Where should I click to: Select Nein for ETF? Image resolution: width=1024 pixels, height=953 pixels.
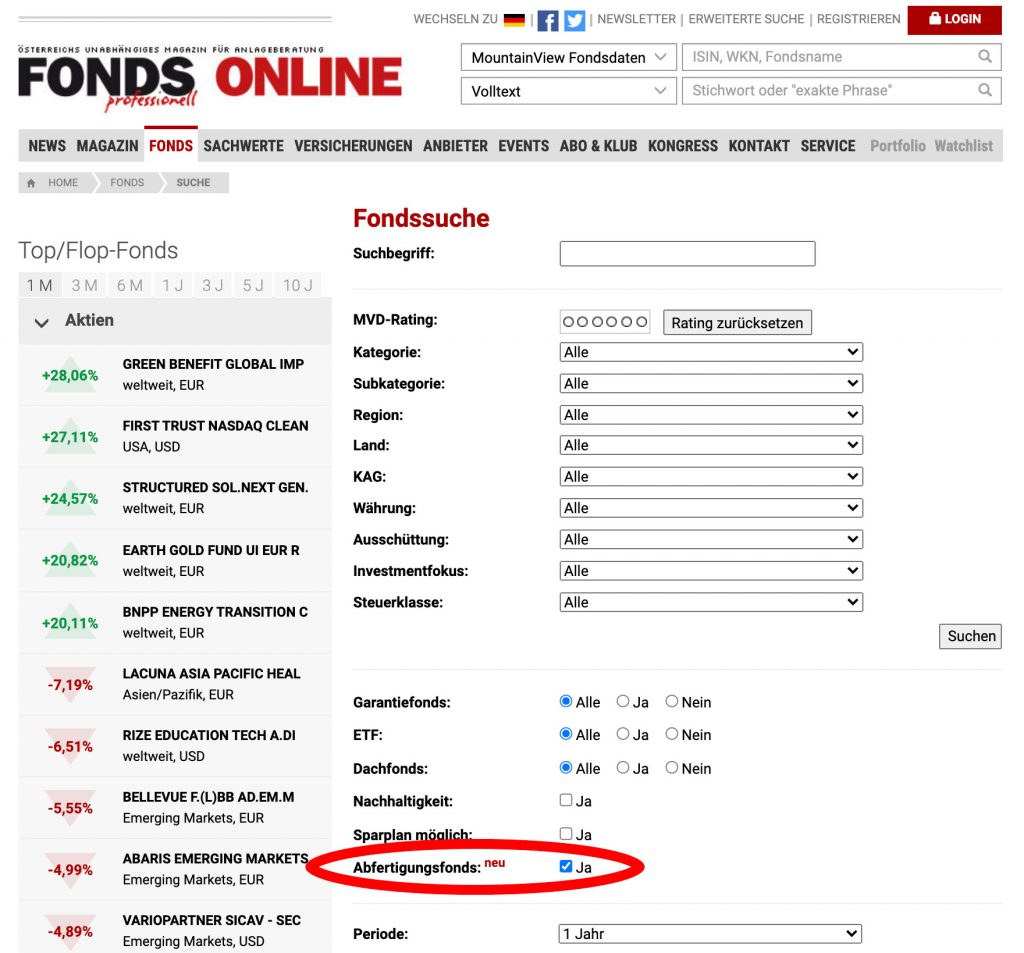click(x=671, y=734)
